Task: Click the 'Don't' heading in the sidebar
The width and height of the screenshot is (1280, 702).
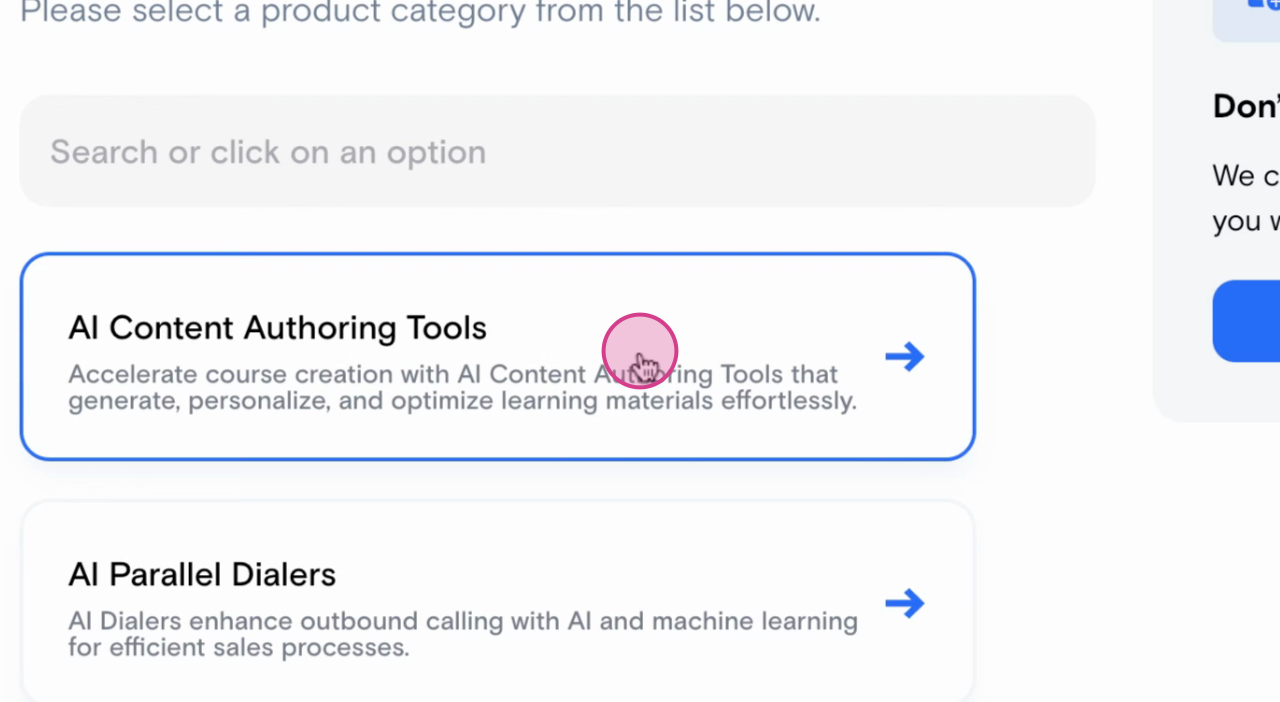Action: point(1246,106)
